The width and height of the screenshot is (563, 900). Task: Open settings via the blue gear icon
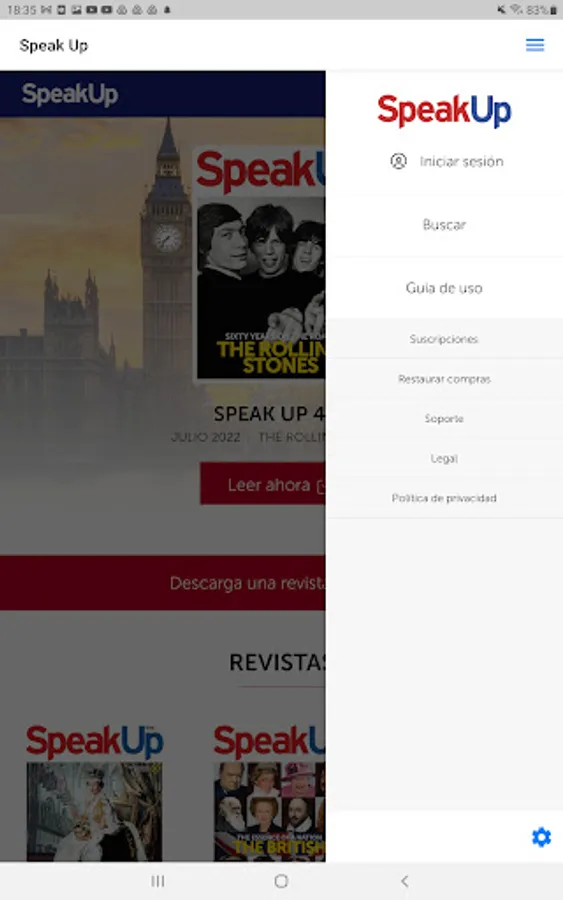point(541,837)
